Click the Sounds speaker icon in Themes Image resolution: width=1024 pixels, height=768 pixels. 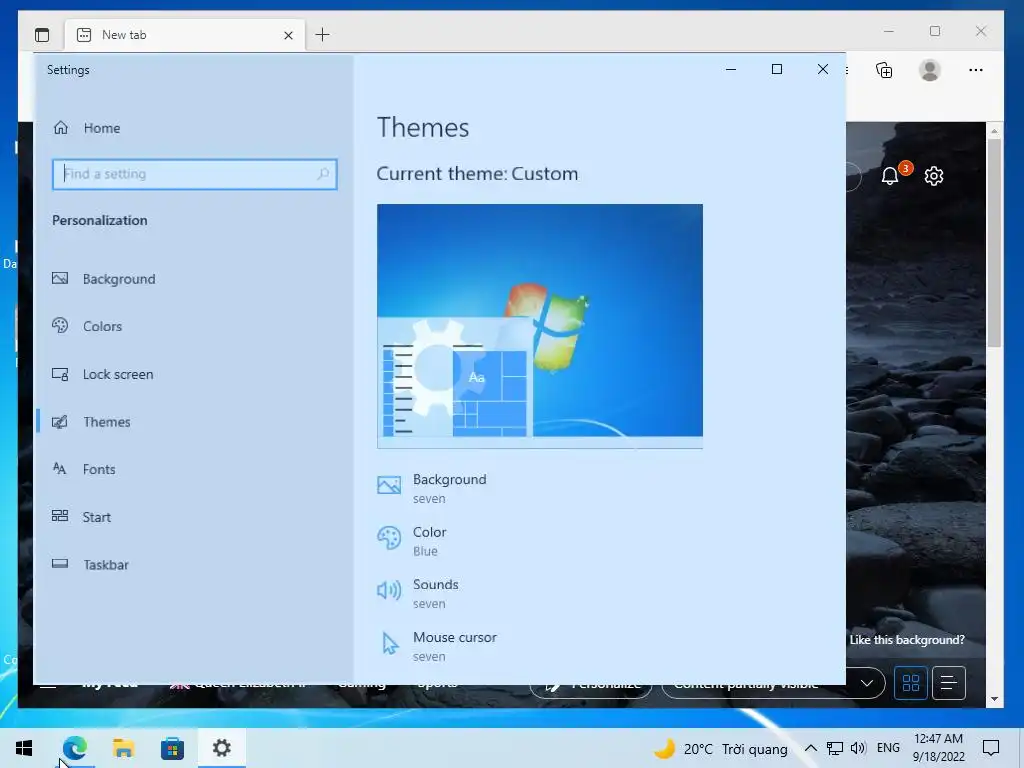389,590
